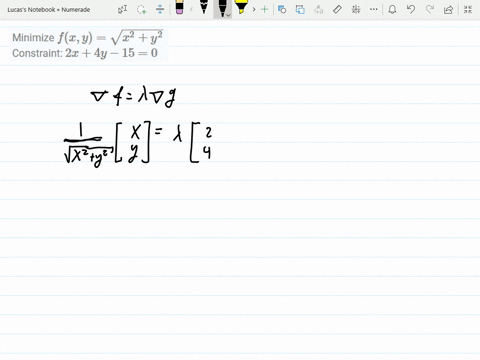This screenshot has width=480, height=360.
Task: Pick the eraser tool
Action: [179, 8]
